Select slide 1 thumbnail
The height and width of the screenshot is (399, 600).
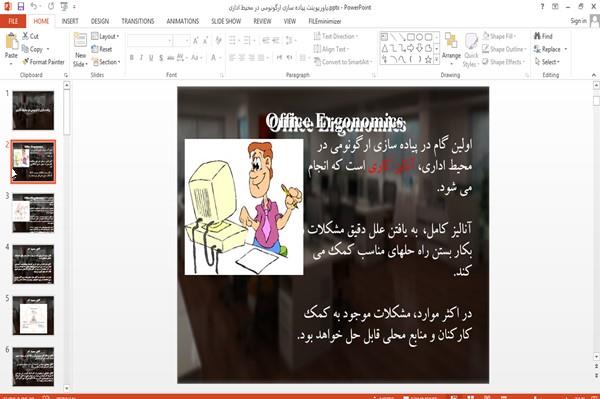(x=33, y=110)
